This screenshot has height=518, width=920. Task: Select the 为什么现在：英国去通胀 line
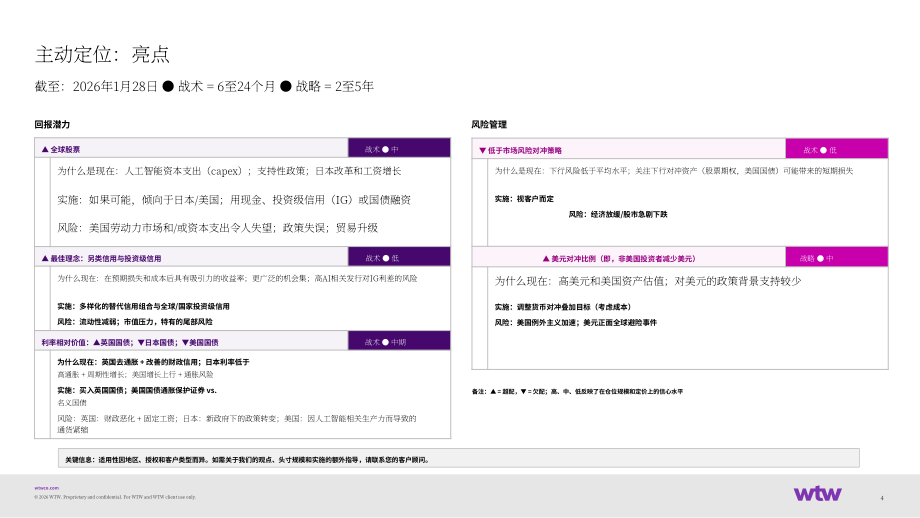tap(153, 362)
